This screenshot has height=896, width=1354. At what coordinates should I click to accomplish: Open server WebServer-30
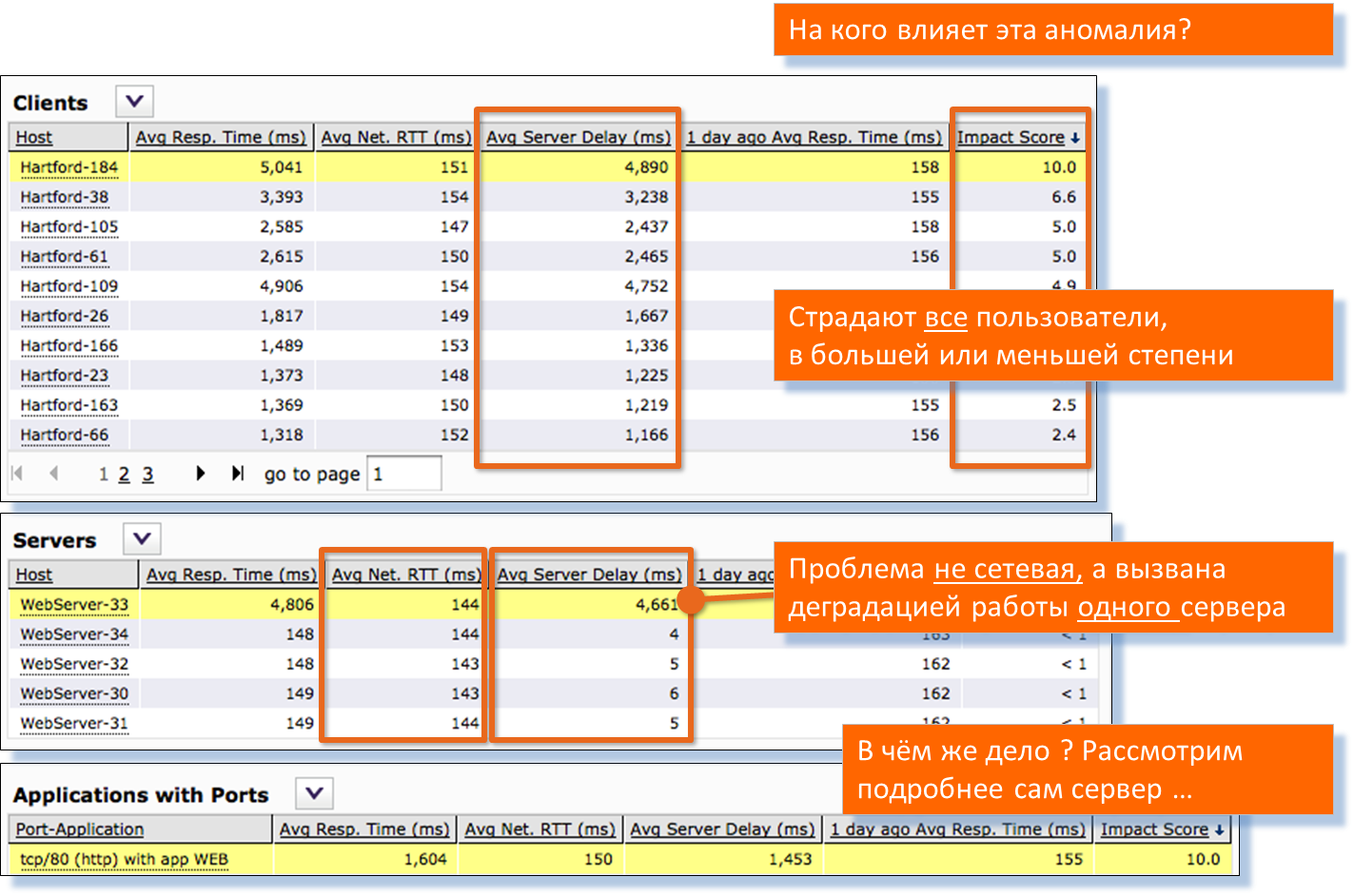tap(74, 693)
